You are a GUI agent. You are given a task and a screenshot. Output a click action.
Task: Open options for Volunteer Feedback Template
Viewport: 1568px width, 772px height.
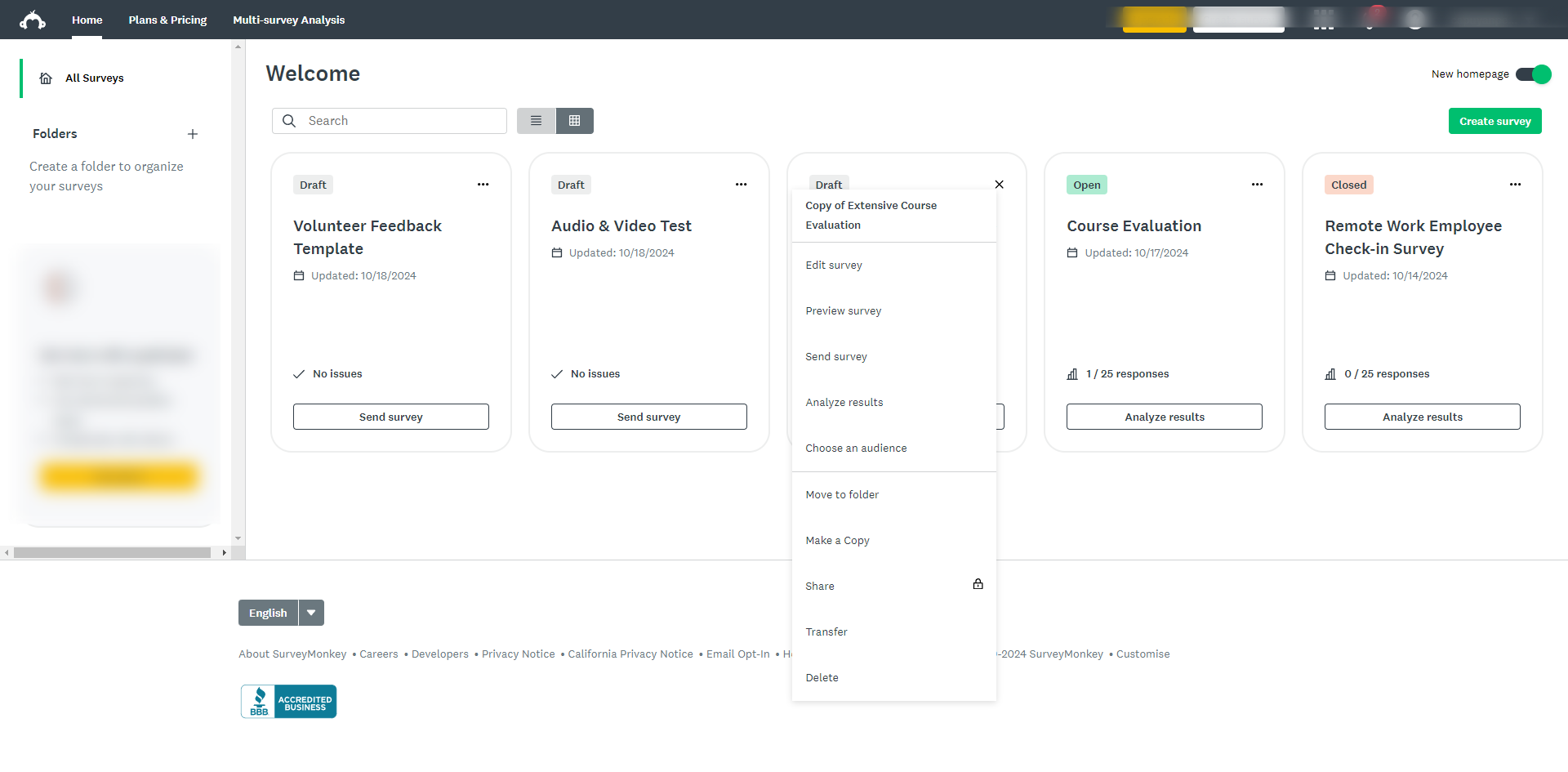click(x=483, y=185)
